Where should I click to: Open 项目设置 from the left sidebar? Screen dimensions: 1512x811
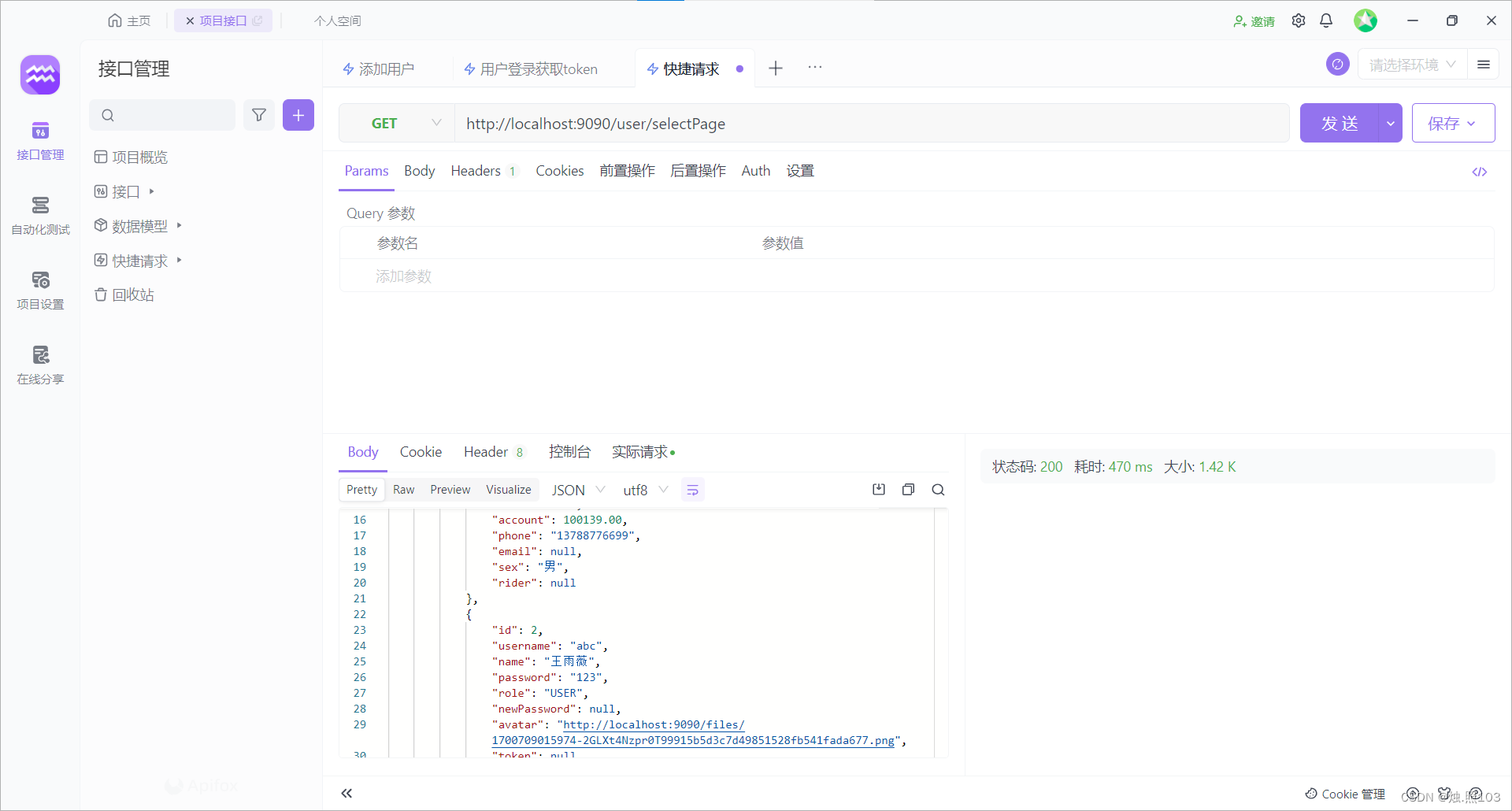click(x=40, y=290)
